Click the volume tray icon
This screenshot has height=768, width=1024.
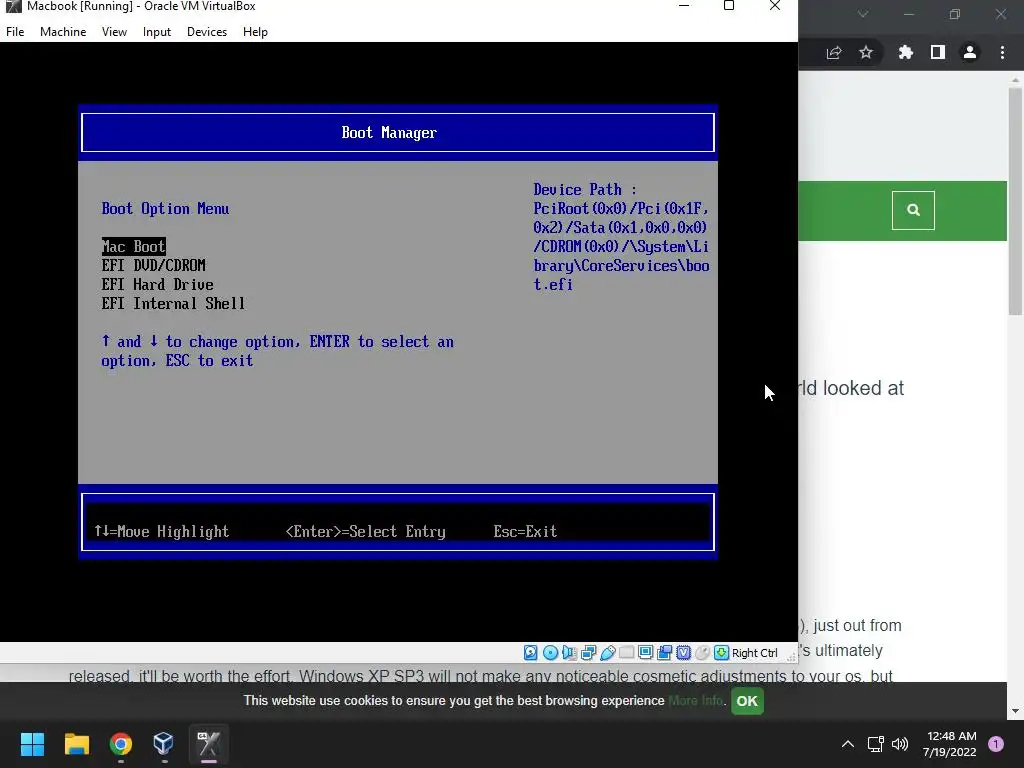click(900, 744)
